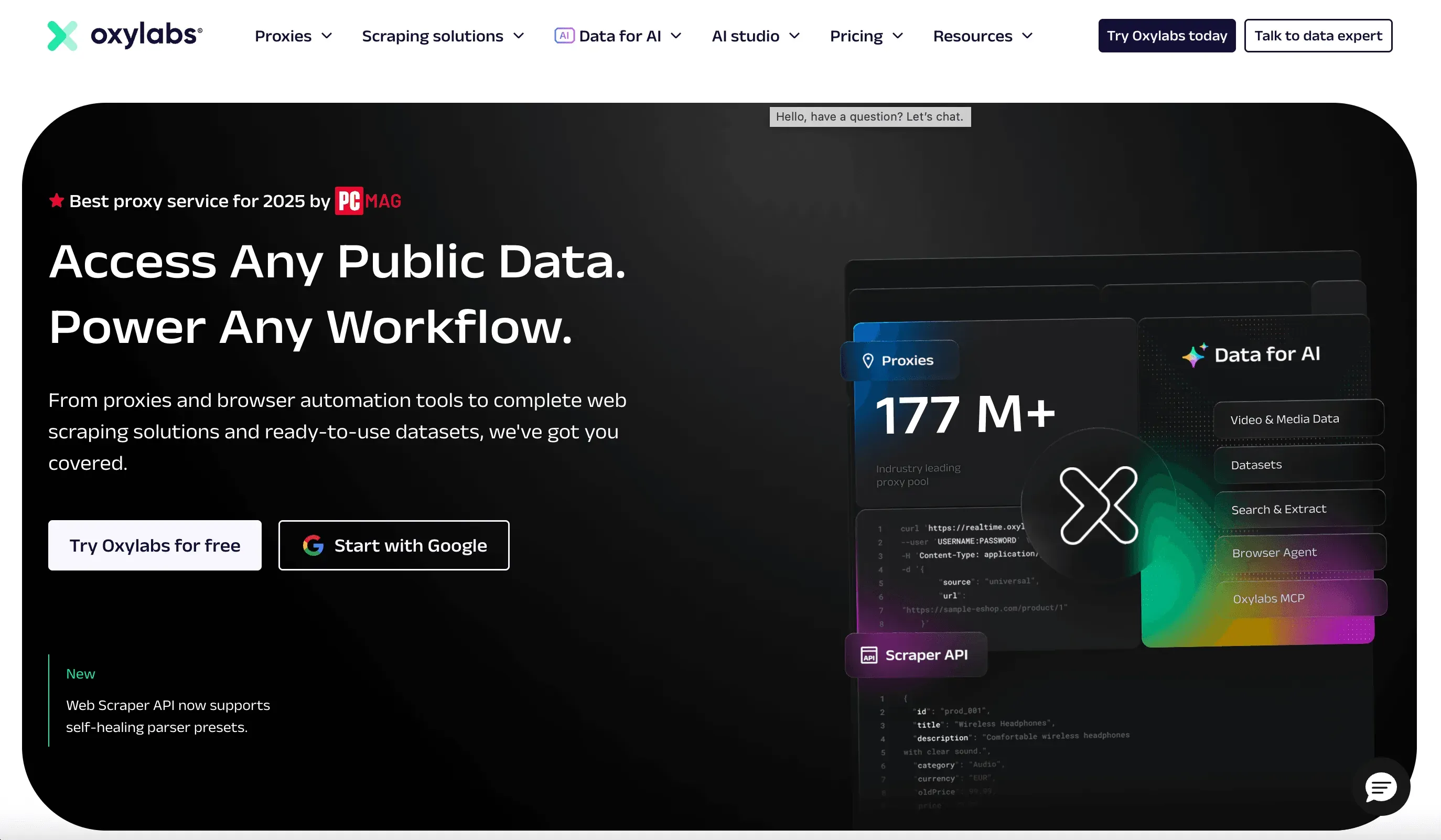Click the Oxylabs X logo icon

[62, 36]
